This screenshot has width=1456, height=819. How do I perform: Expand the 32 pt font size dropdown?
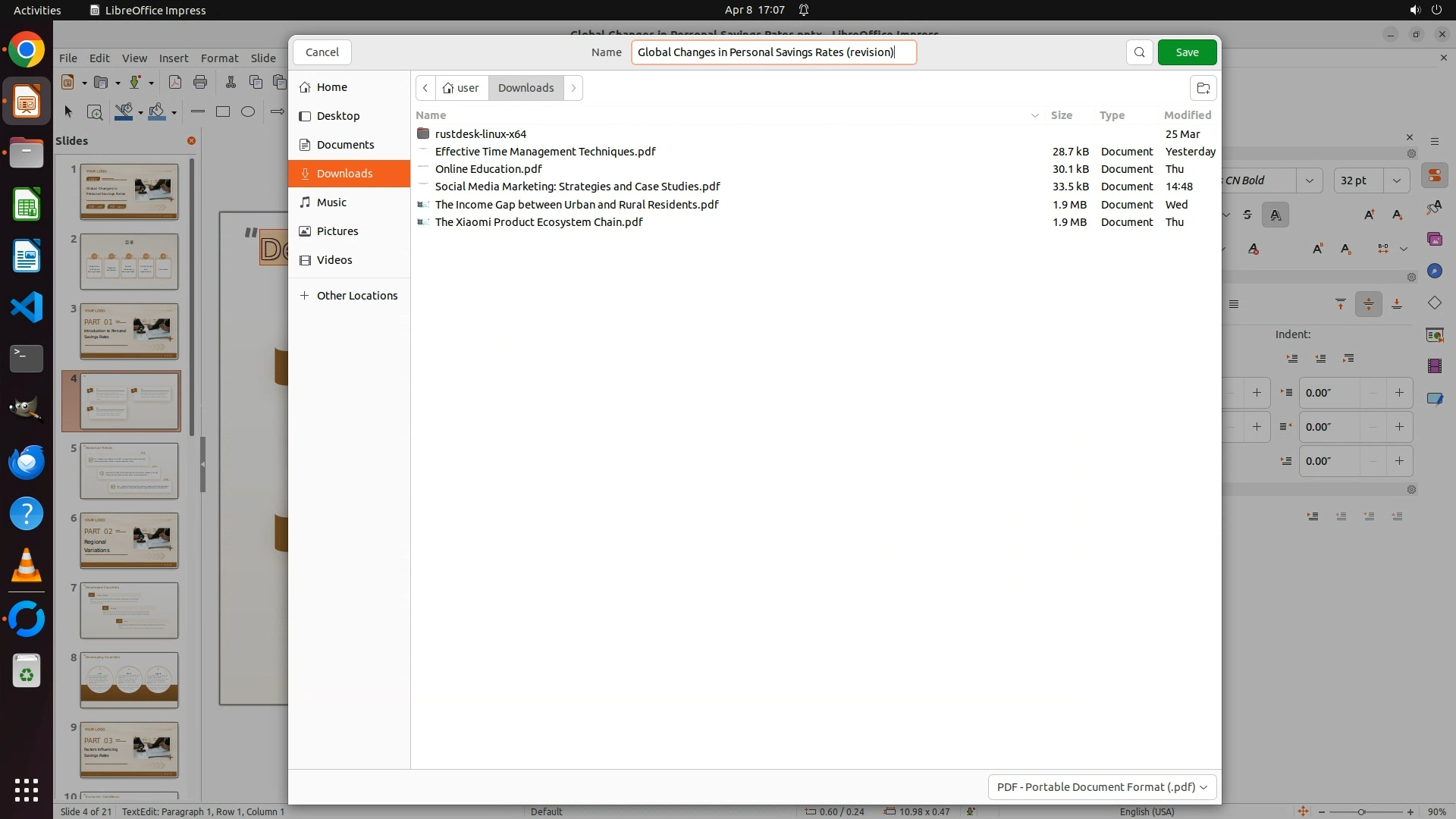[x=1396, y=180]
